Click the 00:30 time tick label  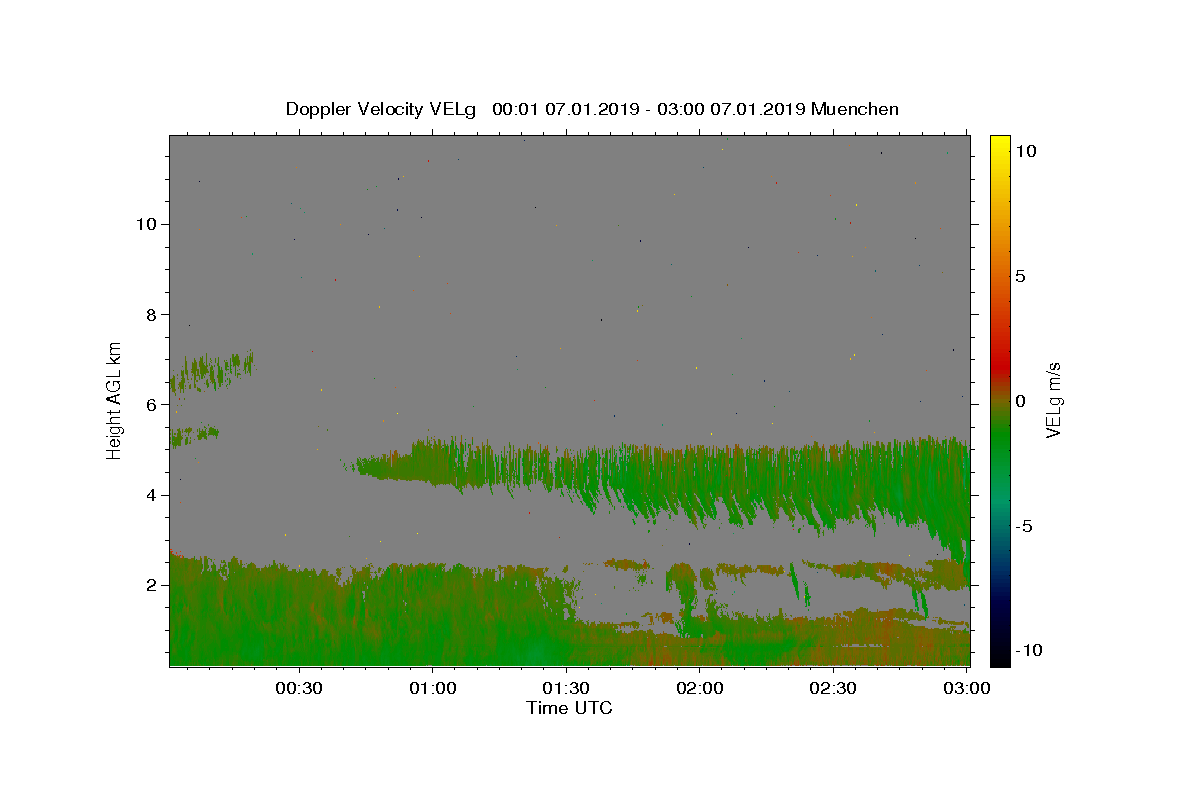299,689
